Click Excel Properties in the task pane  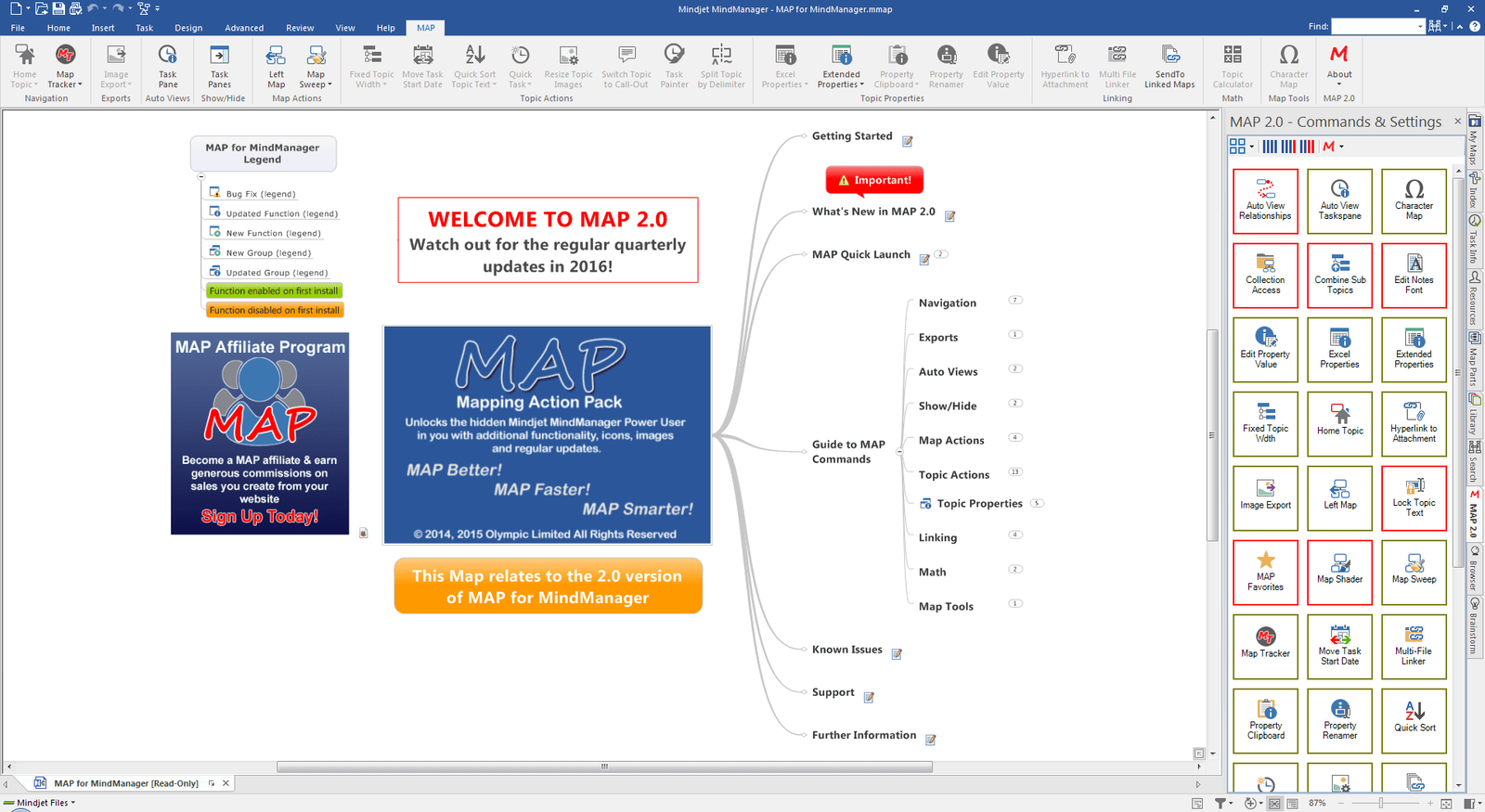click(1339, 350)
